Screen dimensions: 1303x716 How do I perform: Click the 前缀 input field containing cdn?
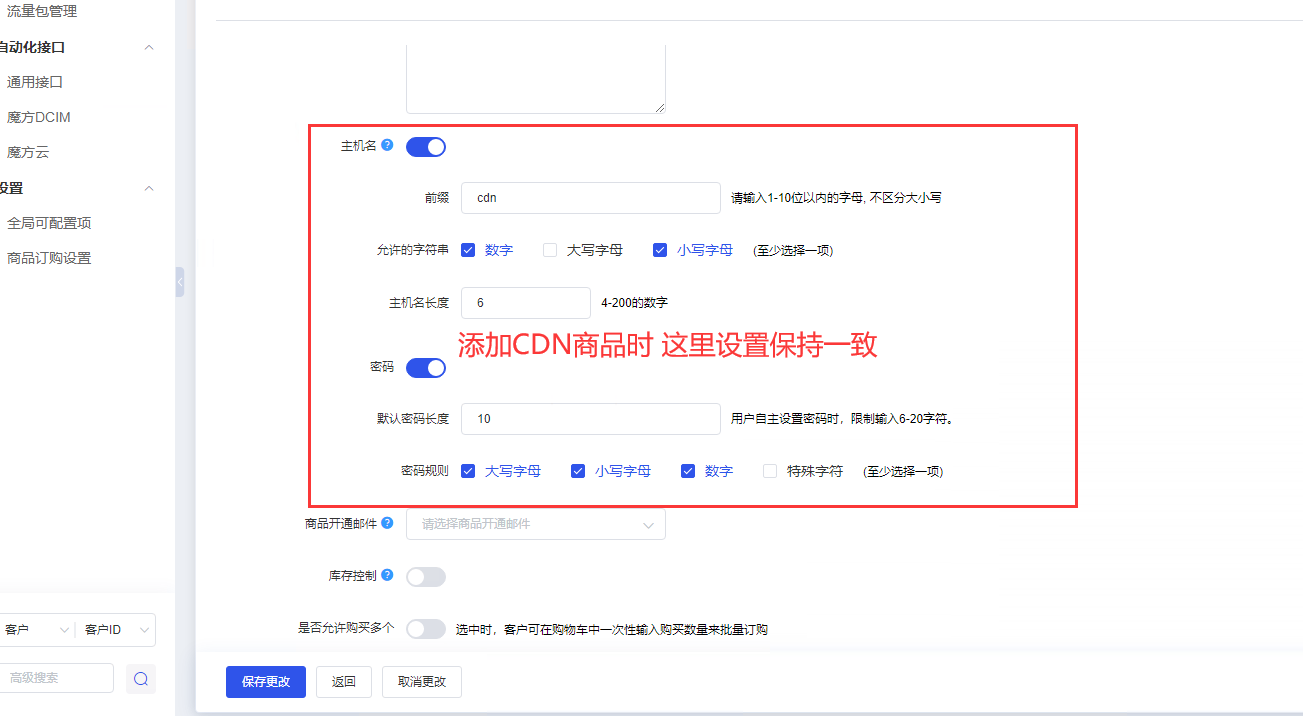point(590,198)
